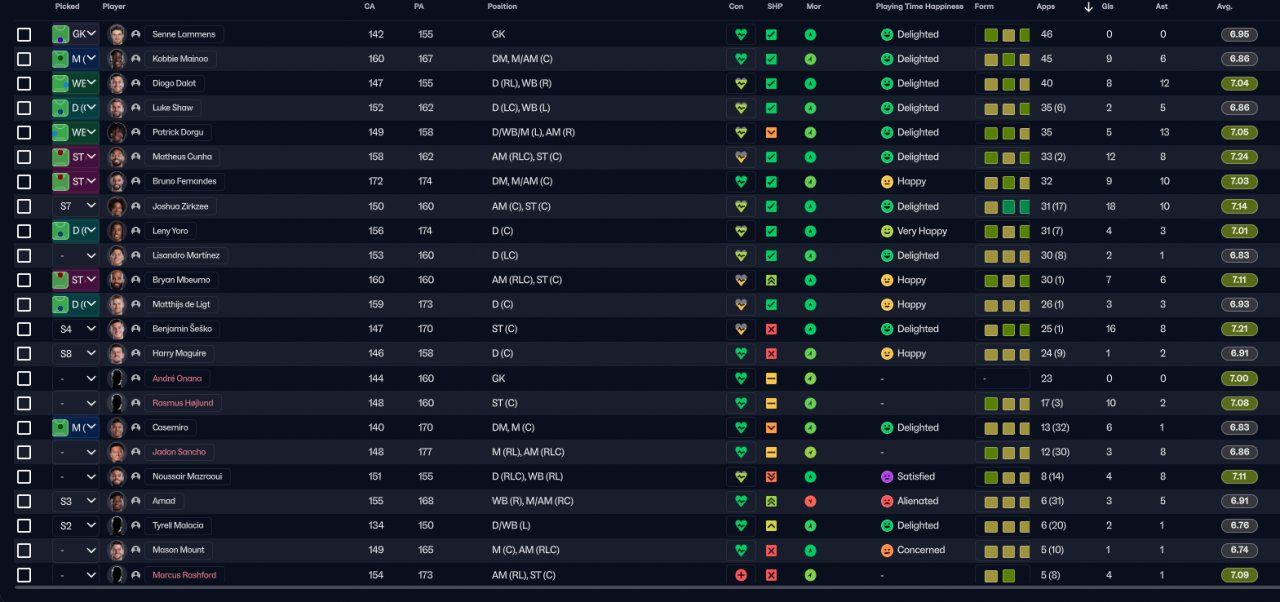Open Lisandro Martínez's picked dropdown
Screen dimensions: 1280x602
pos(76,256)
